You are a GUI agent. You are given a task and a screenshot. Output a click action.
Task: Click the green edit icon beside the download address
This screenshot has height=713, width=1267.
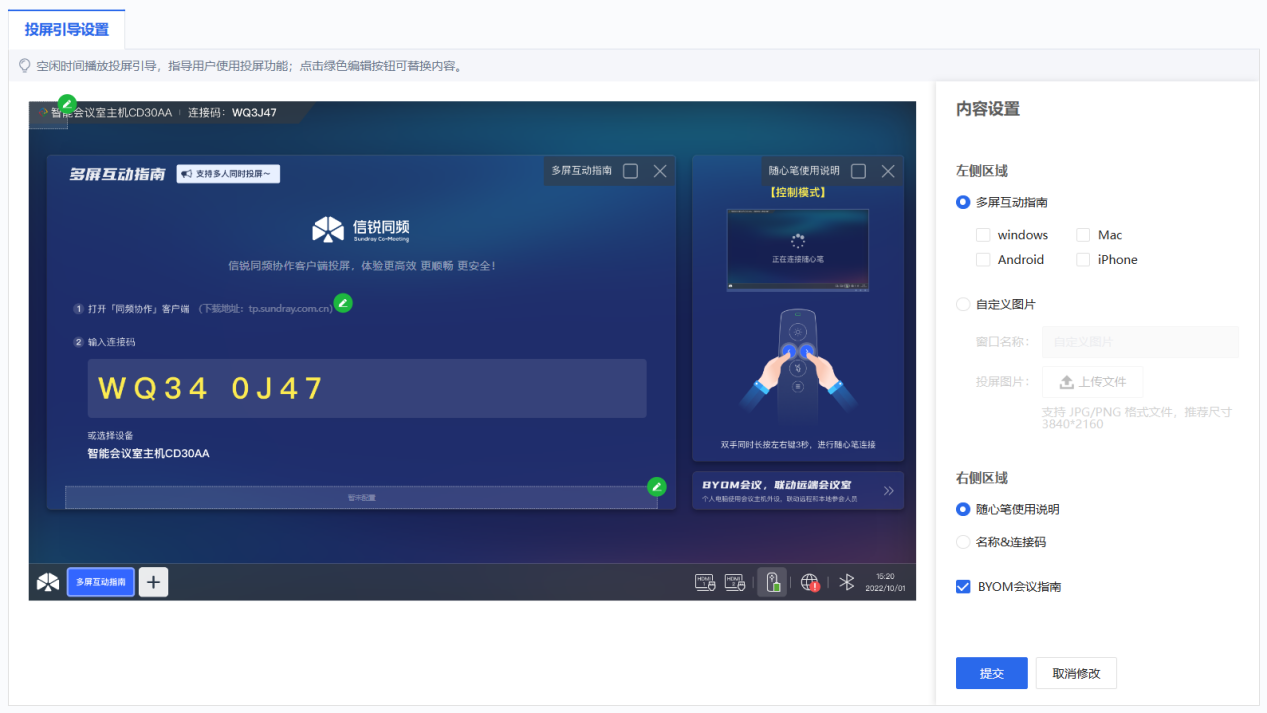pyautogui.click(x=343, y=302)
